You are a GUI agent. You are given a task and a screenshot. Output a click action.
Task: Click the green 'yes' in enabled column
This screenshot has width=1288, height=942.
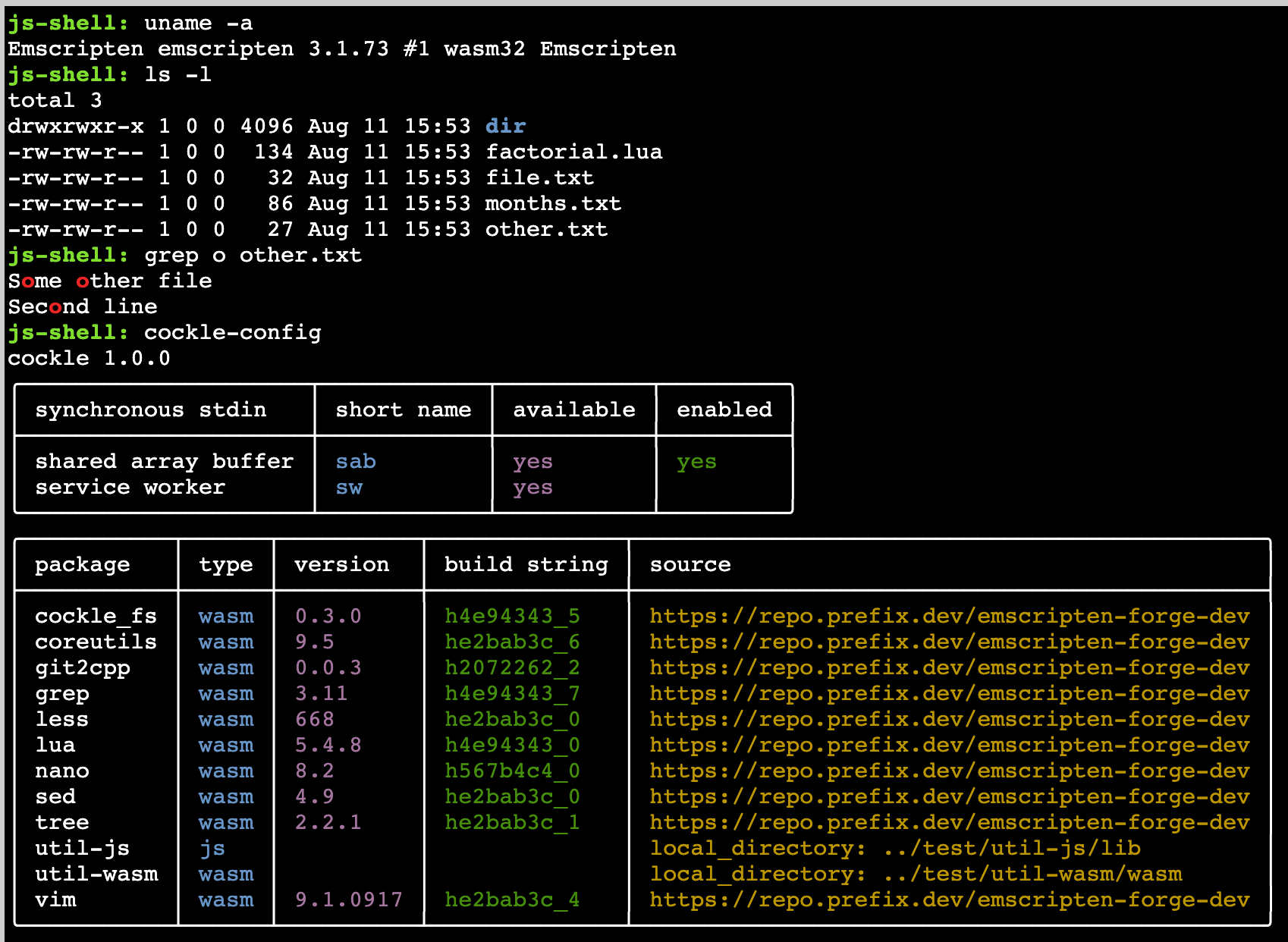pos(696,462)
